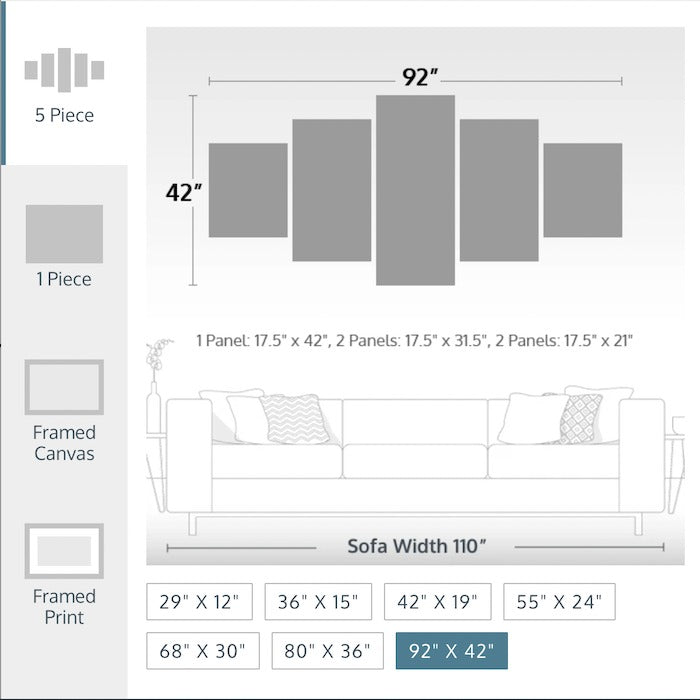Set size to 80" X 36"
700x700 pixels.
pos(327,651)
